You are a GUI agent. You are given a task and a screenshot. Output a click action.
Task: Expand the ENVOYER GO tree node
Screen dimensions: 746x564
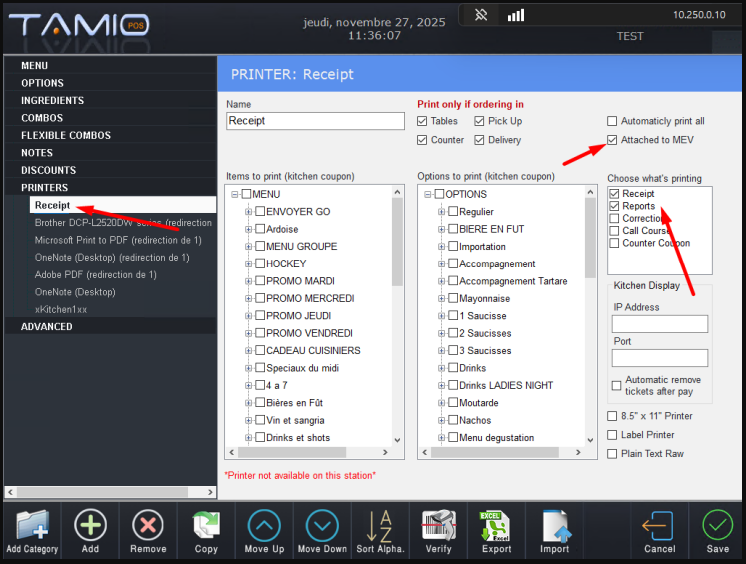248,212
